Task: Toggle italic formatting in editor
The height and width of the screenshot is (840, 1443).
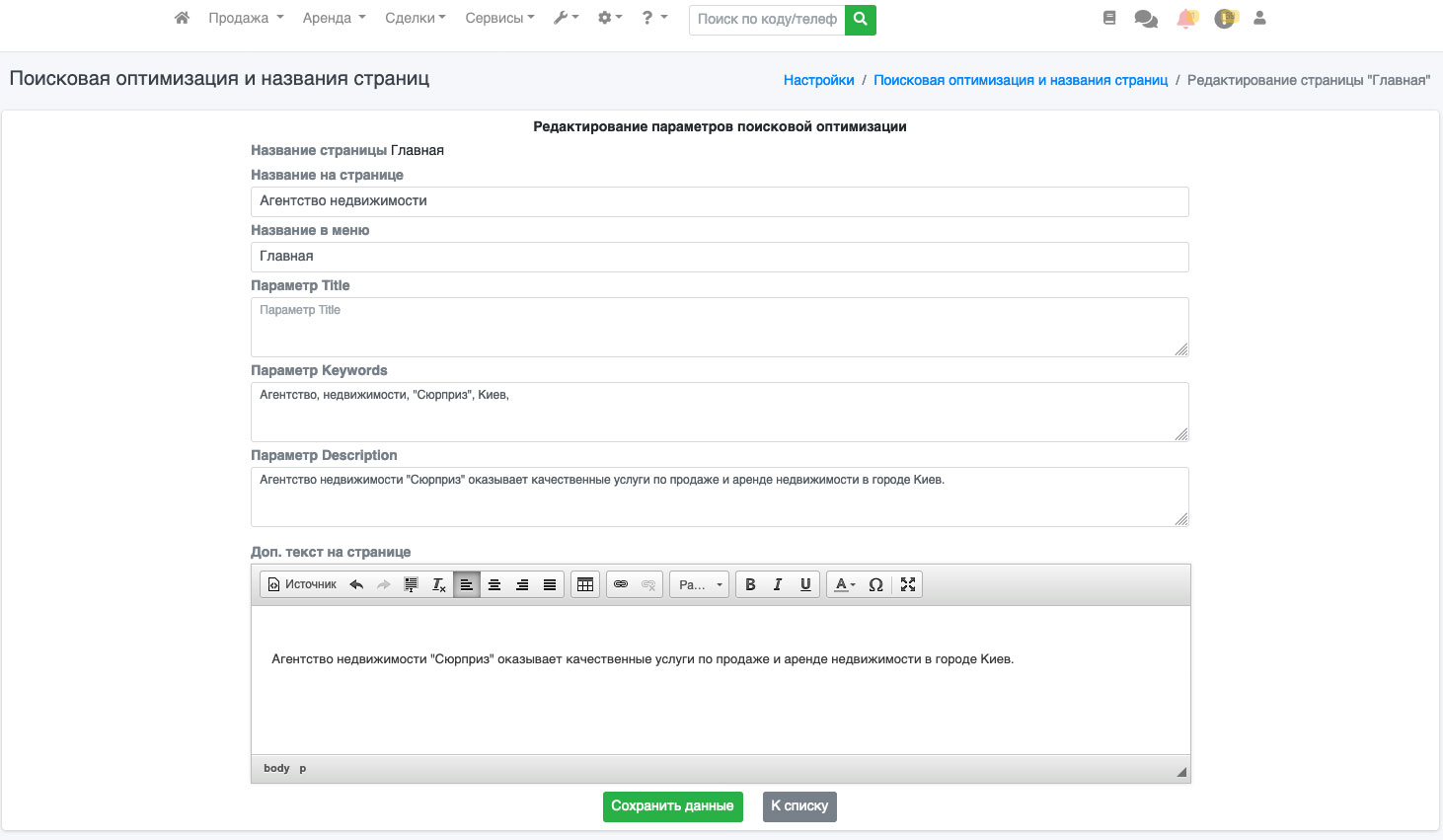Action: pos(778,584)
